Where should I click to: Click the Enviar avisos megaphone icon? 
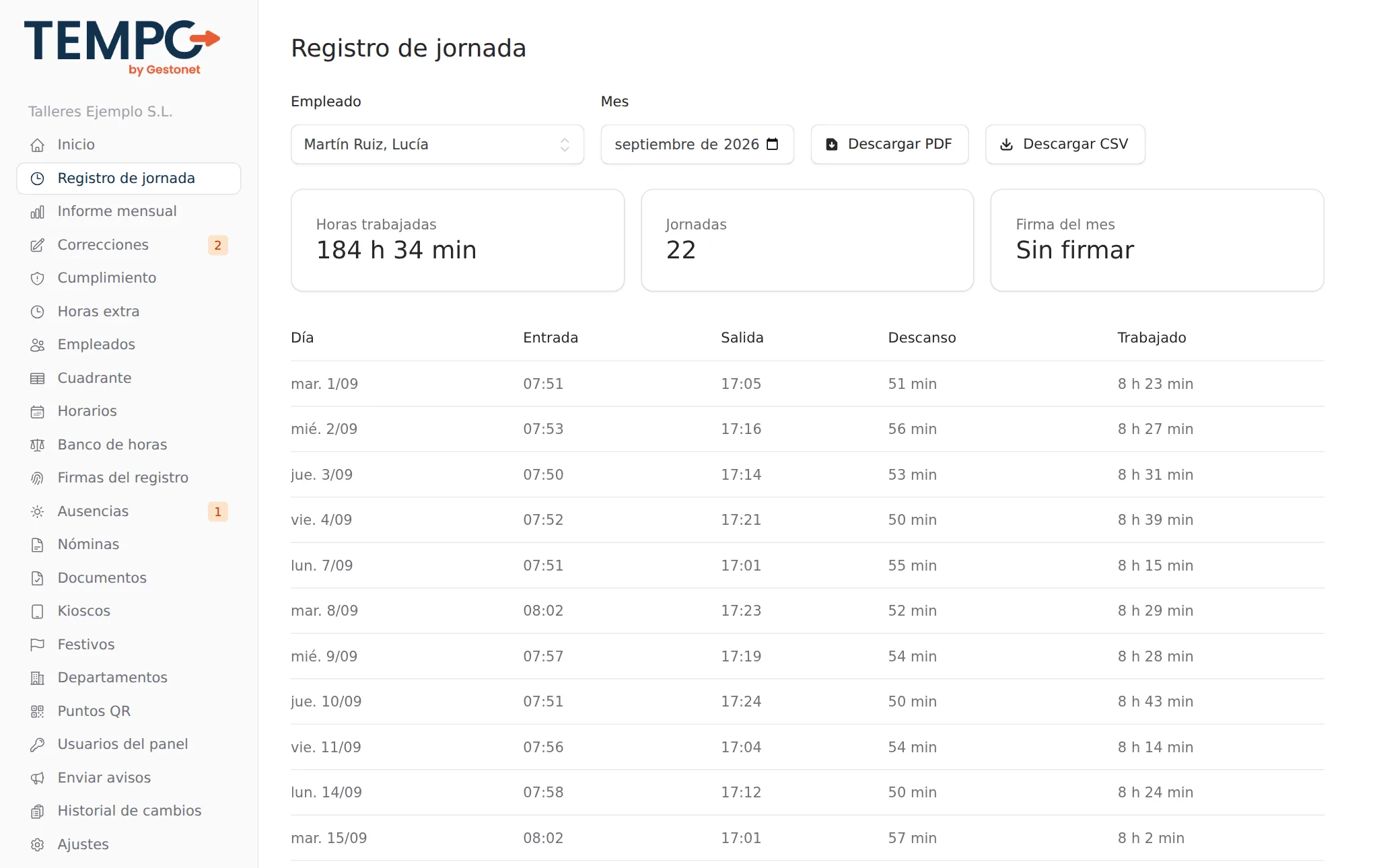(38, 778)
